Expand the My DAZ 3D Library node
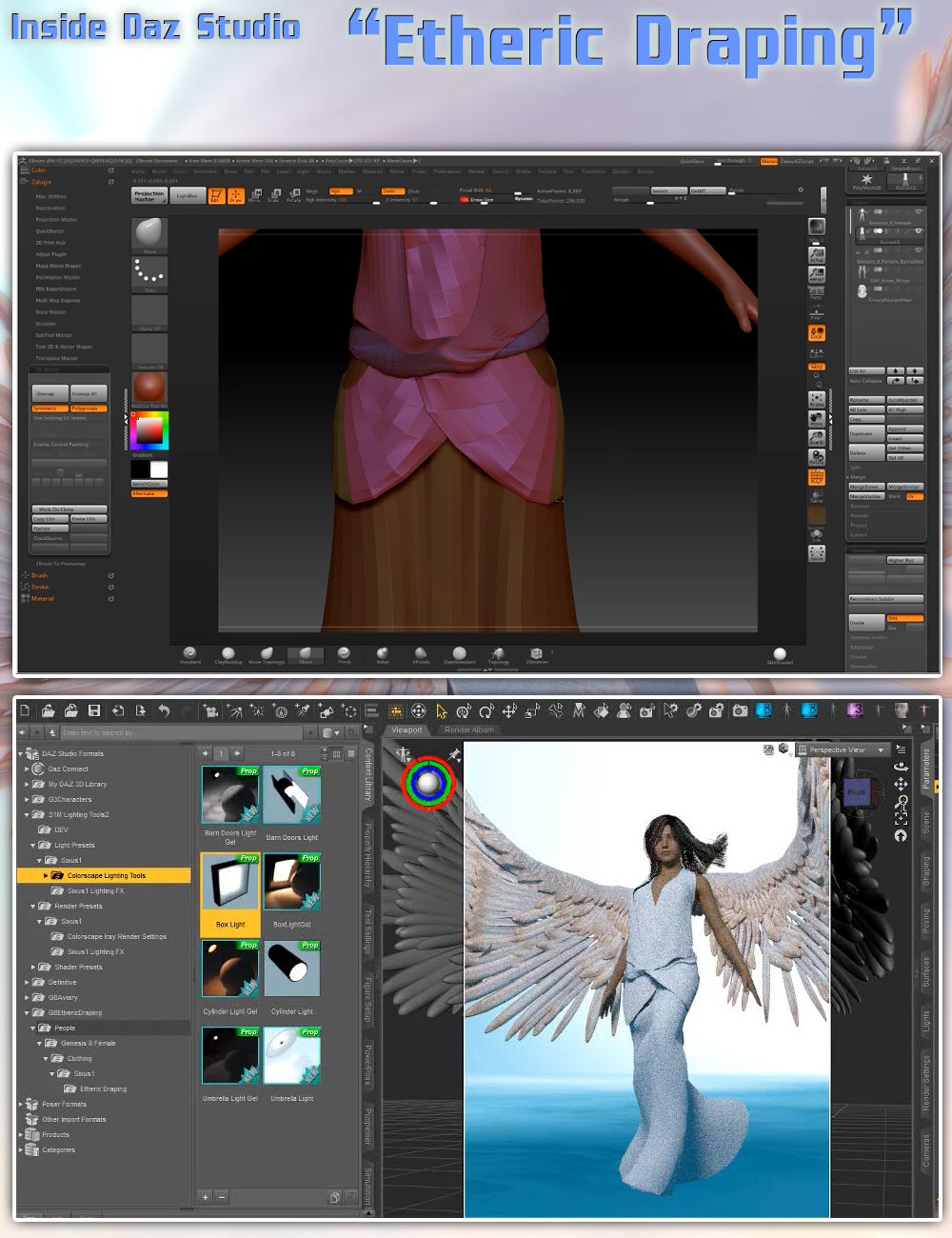Image resolution: width=952 pixels, height=1238 pixels. (x=28, y=784)
